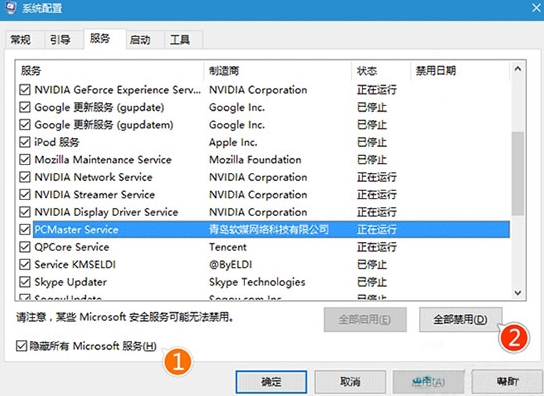Click the 全部禁用(D) button

460,319
